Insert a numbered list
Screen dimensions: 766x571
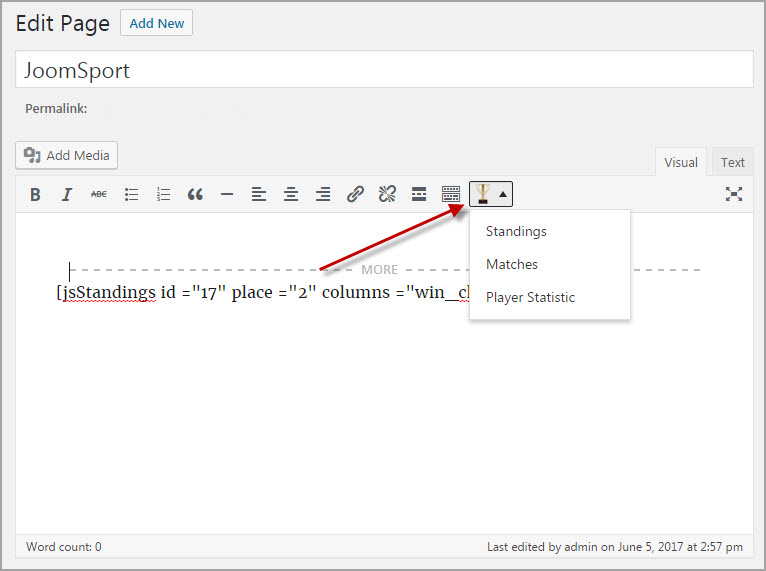(x=163, y=194)
